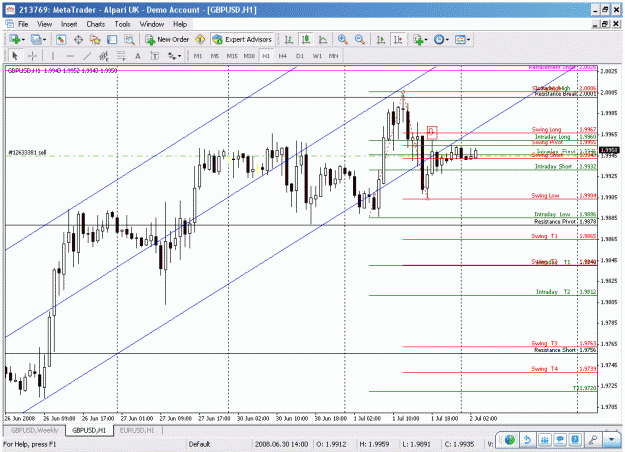Open the Profiles icon

(36, 39)
